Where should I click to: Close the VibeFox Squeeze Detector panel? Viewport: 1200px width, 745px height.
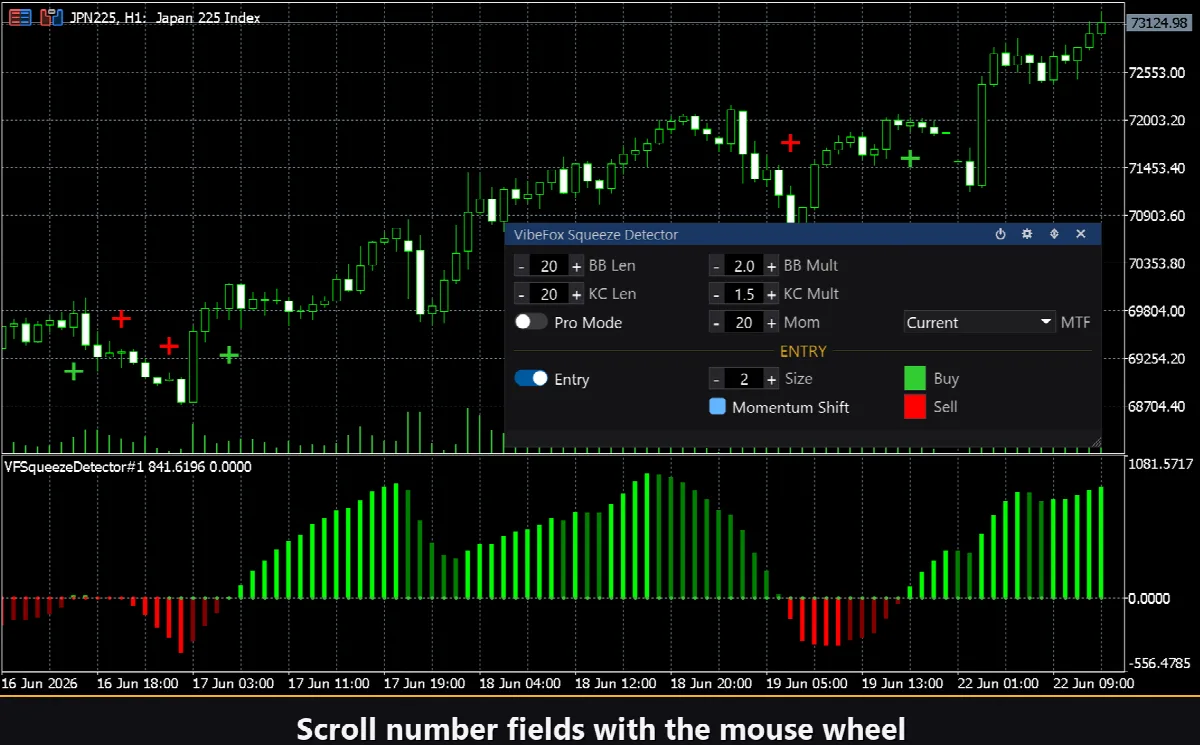click(1081, 234)
